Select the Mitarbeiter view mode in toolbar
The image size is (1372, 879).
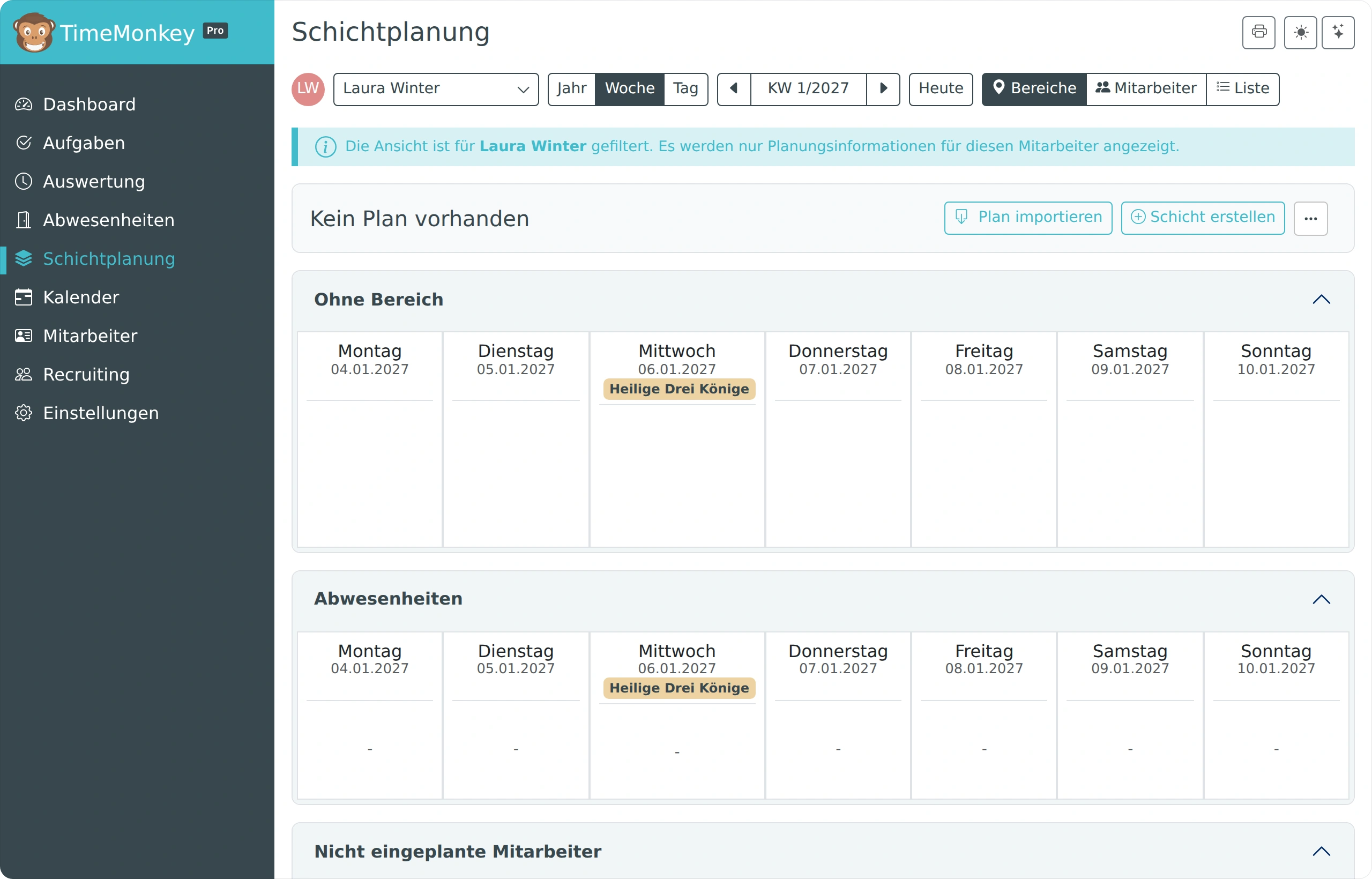(1146, 89)
